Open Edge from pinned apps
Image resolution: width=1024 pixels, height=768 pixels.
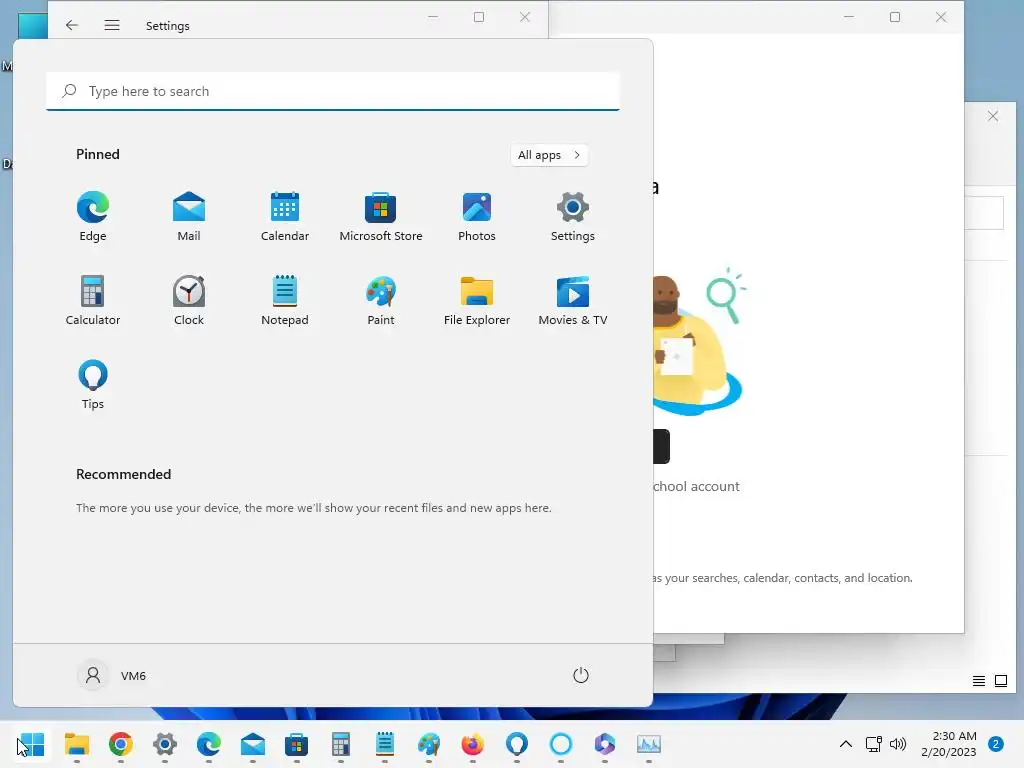click(x=93, y=217)
